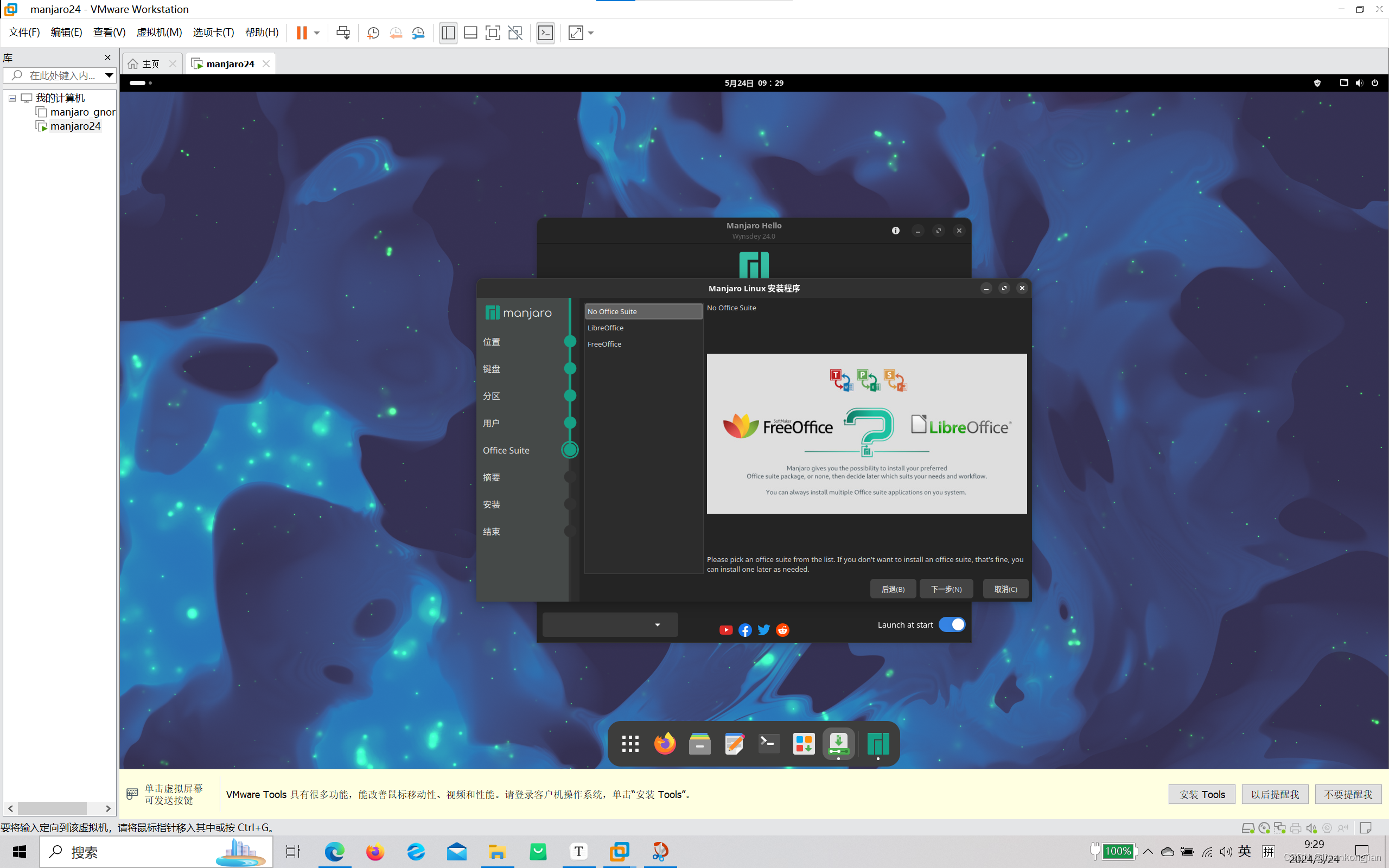Select No Office Suite in the list
1389x868 pixels.
pos(643,311)
